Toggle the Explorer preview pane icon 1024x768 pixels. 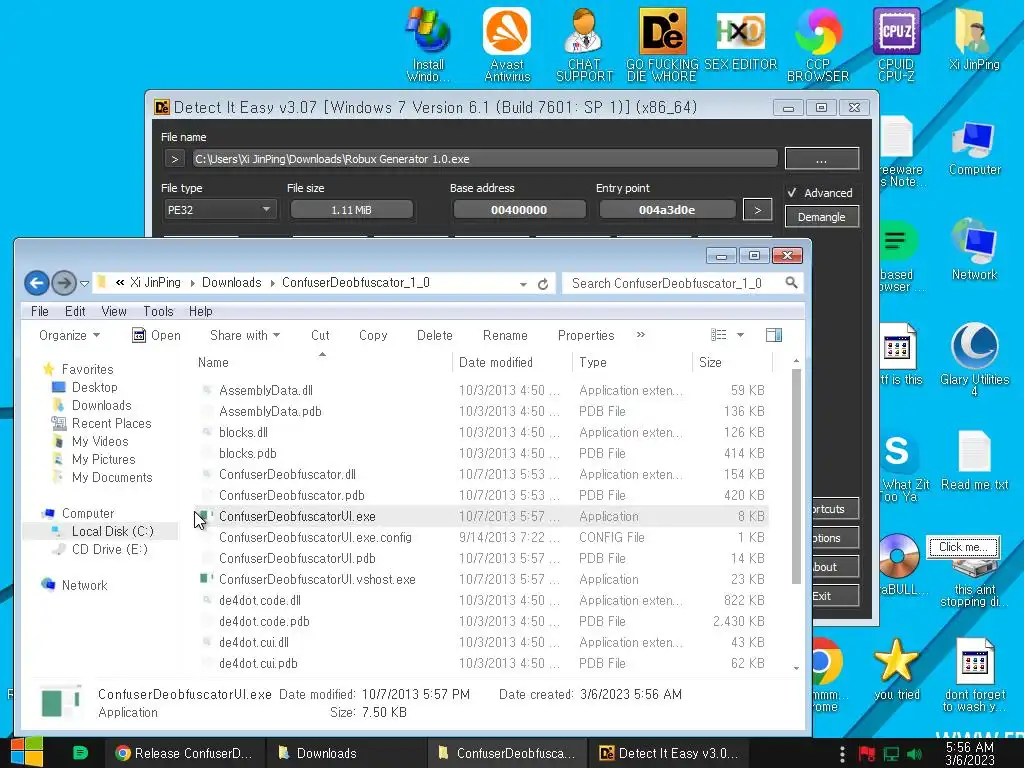(x=773, y=335)
